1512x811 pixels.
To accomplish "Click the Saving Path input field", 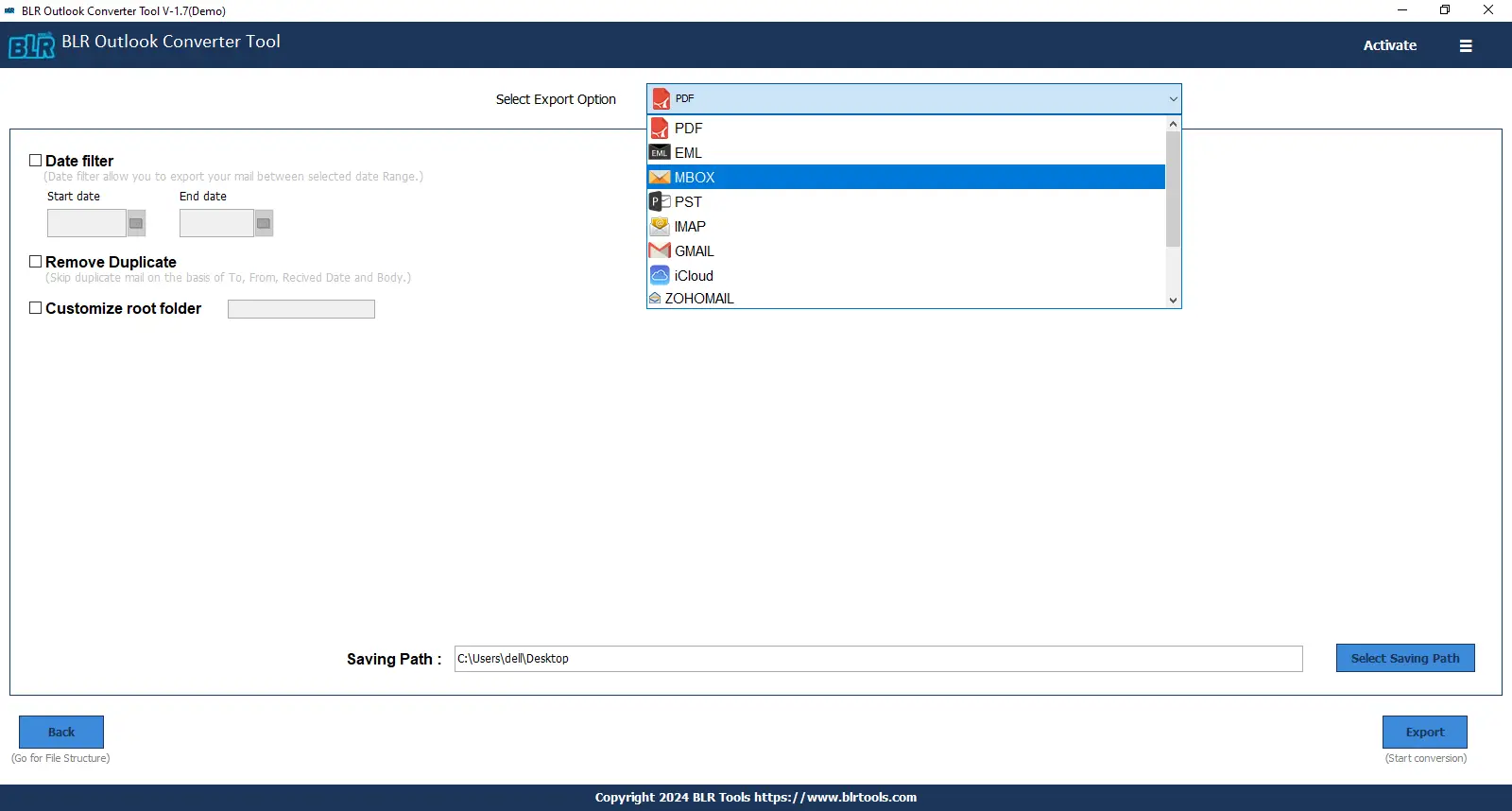I will tap(878, 659).
